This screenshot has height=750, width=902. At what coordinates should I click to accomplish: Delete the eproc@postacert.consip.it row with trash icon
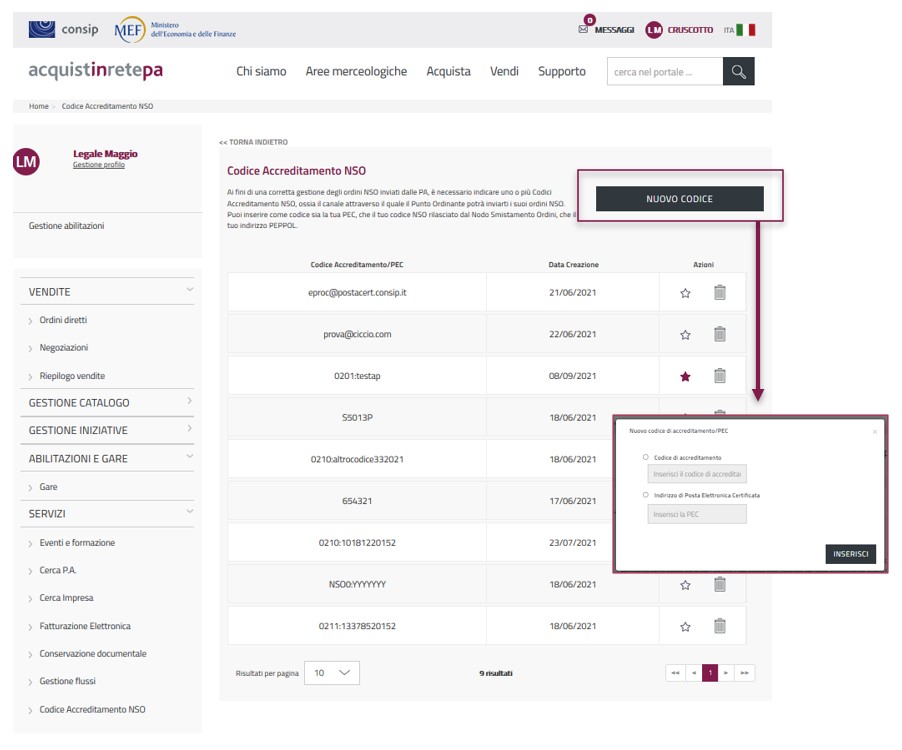[x=719, y=293]
